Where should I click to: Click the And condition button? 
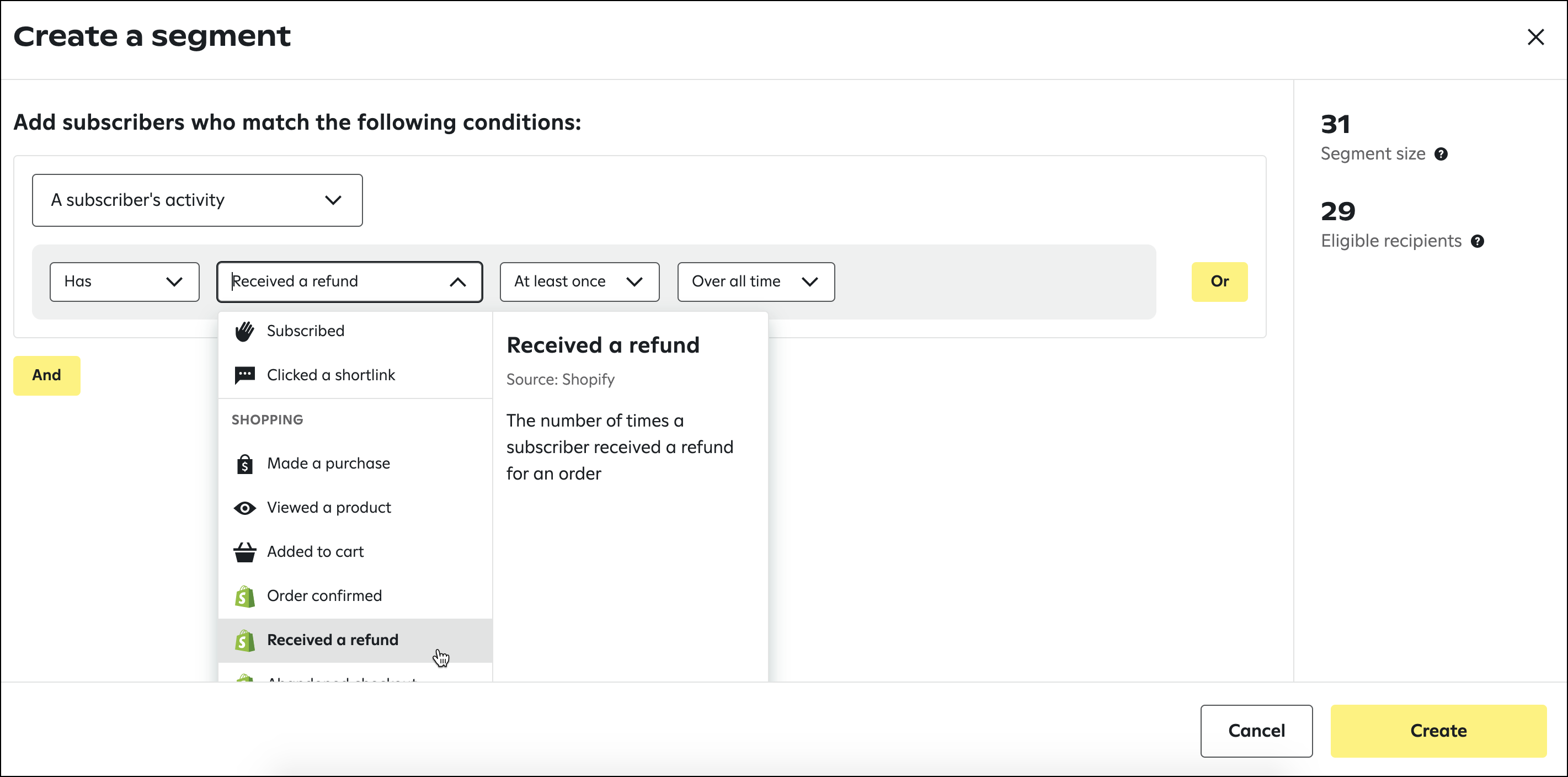[x=46, y=375]
